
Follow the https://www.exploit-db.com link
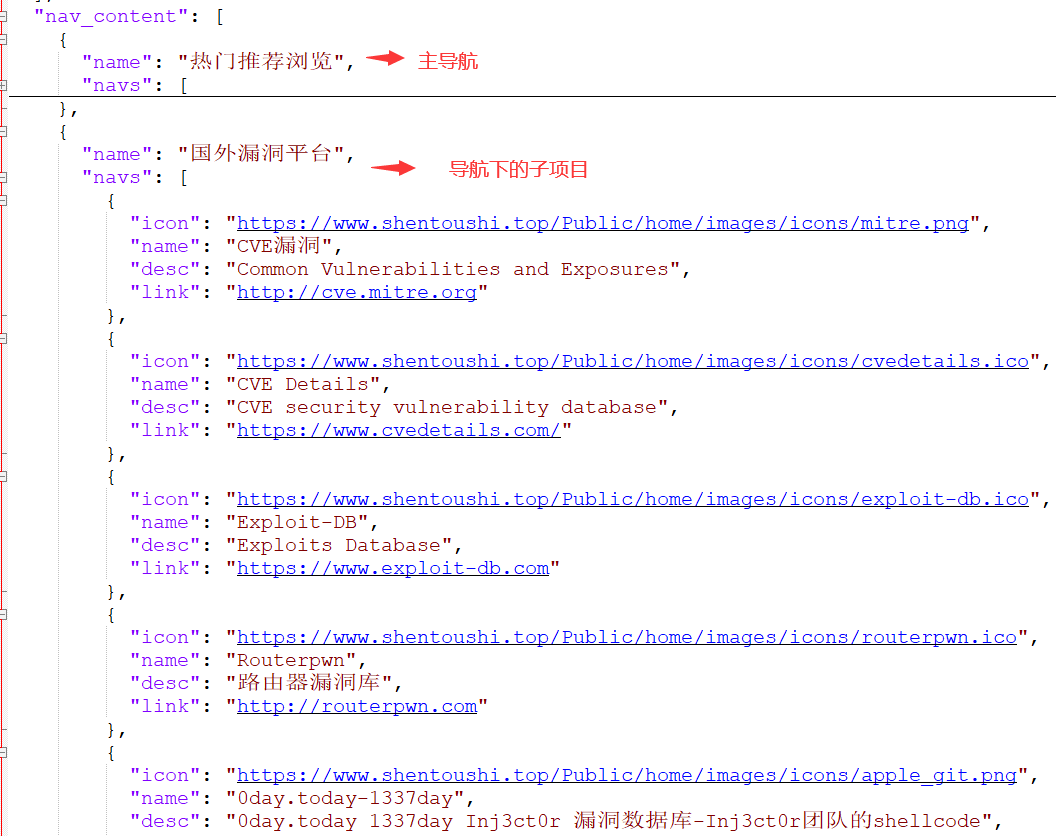(x=393, y=569)
